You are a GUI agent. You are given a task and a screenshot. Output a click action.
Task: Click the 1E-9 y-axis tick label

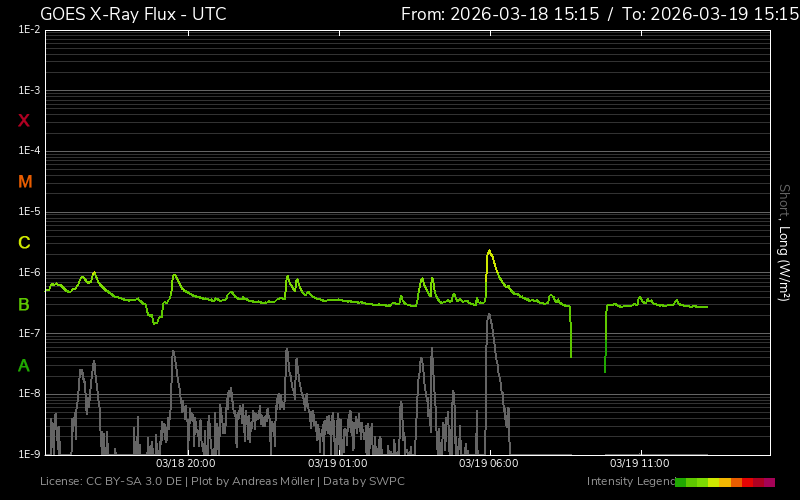coord(29,455)
